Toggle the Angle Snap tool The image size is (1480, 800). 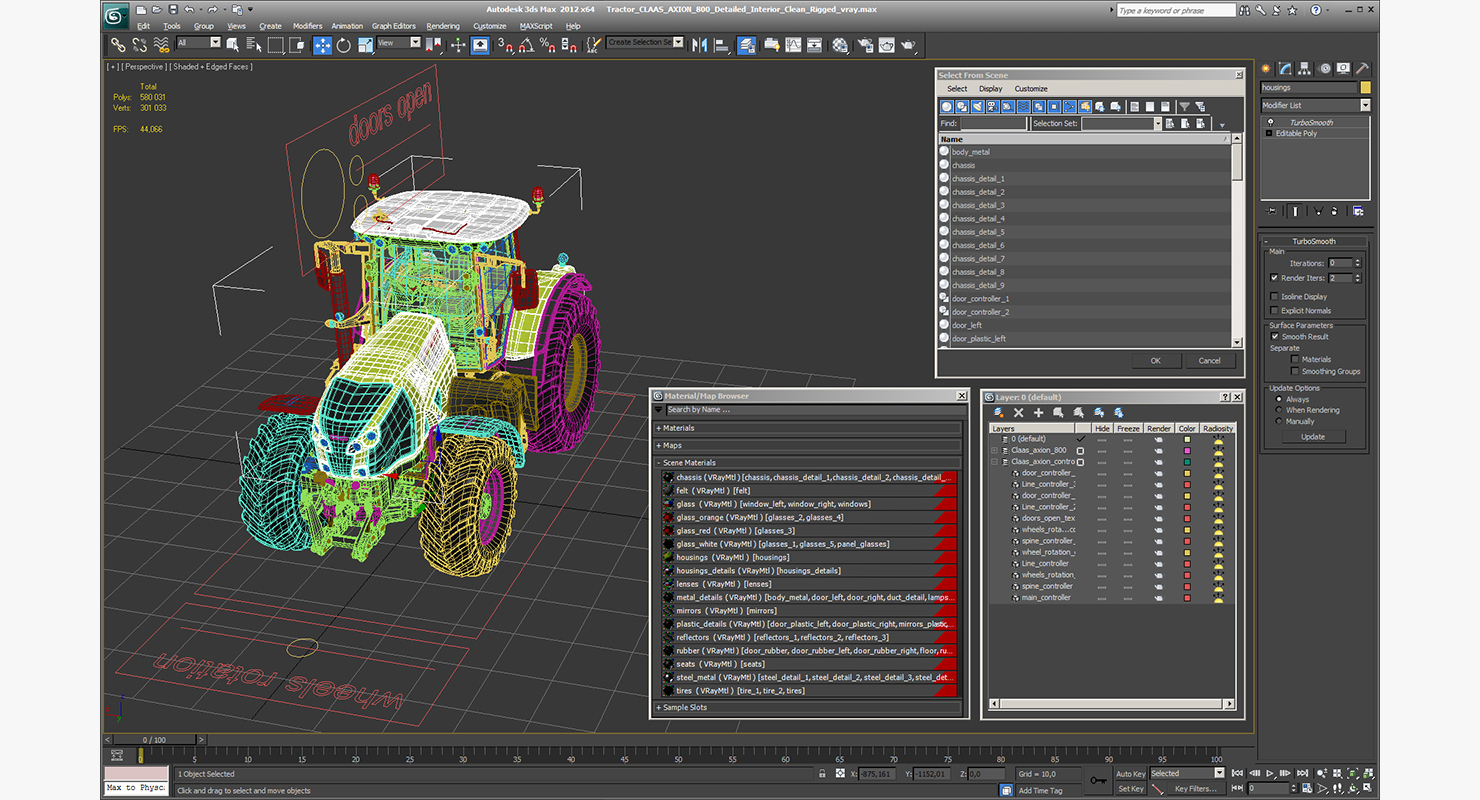click(525, 45)
